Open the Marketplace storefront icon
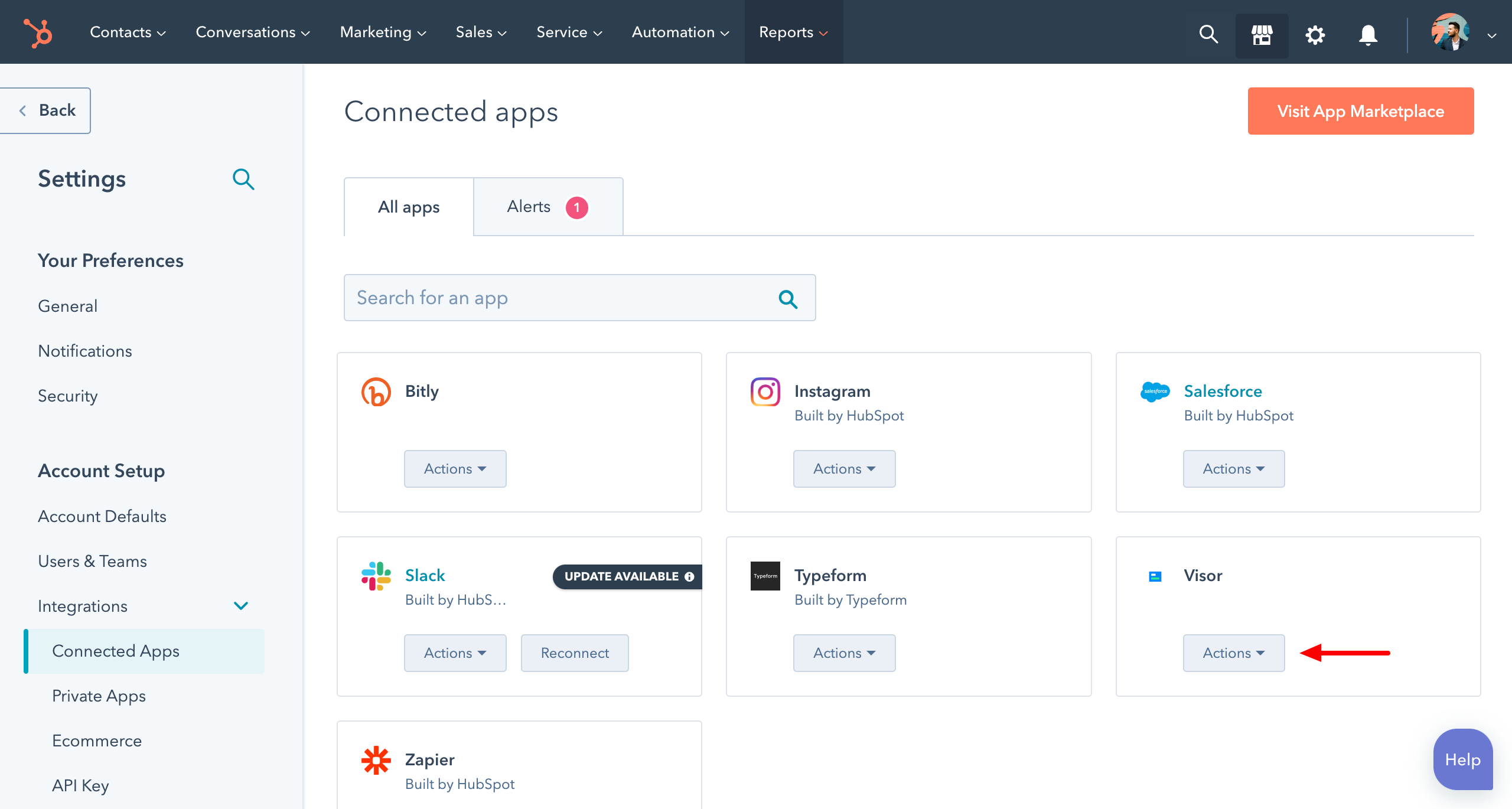Viewport: 1512px width, 809px height. pyautogui.click(x=1262, y=35)
